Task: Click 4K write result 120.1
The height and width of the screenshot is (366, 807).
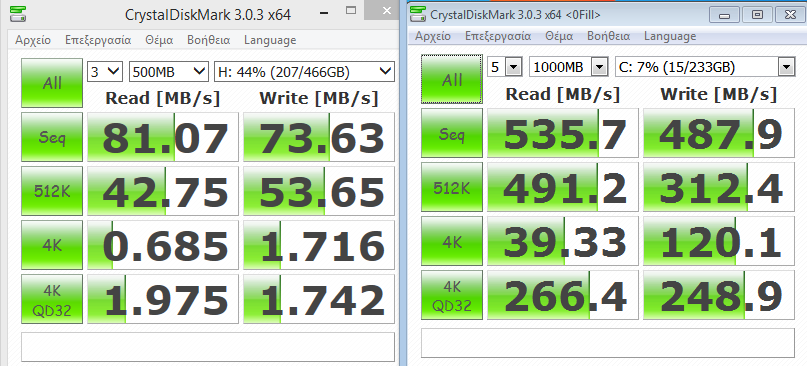Action: point(719,241)
